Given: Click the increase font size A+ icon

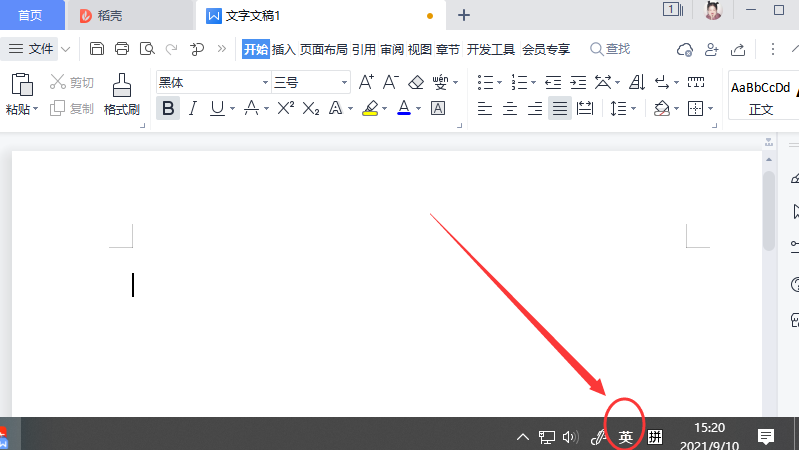Looking at the screenshot, I should point(366,82).
